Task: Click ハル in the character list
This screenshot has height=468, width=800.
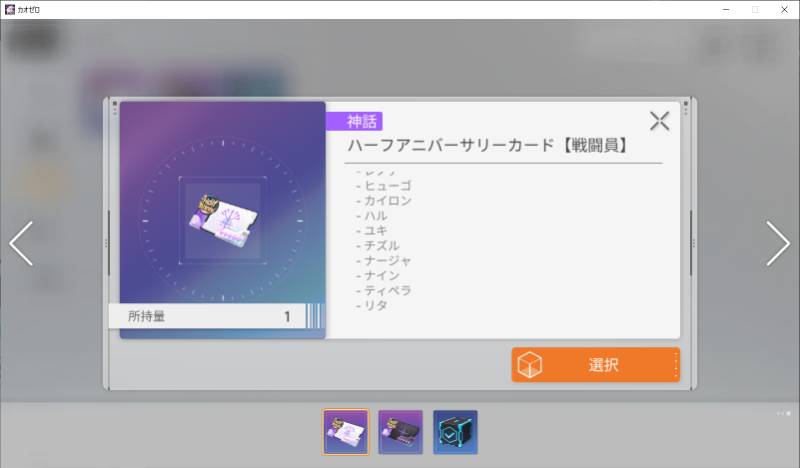Action: click(x=376, y=216)
